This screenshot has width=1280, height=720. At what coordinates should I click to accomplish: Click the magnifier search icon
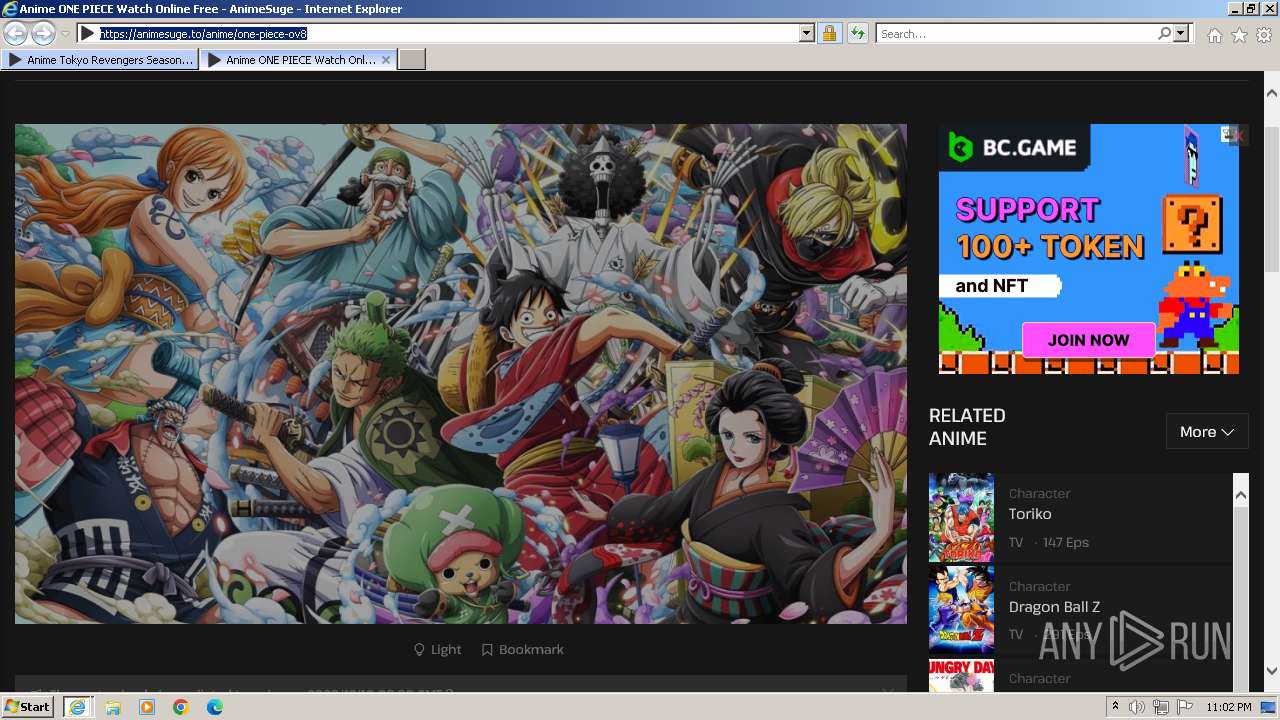coord(1164,34)
